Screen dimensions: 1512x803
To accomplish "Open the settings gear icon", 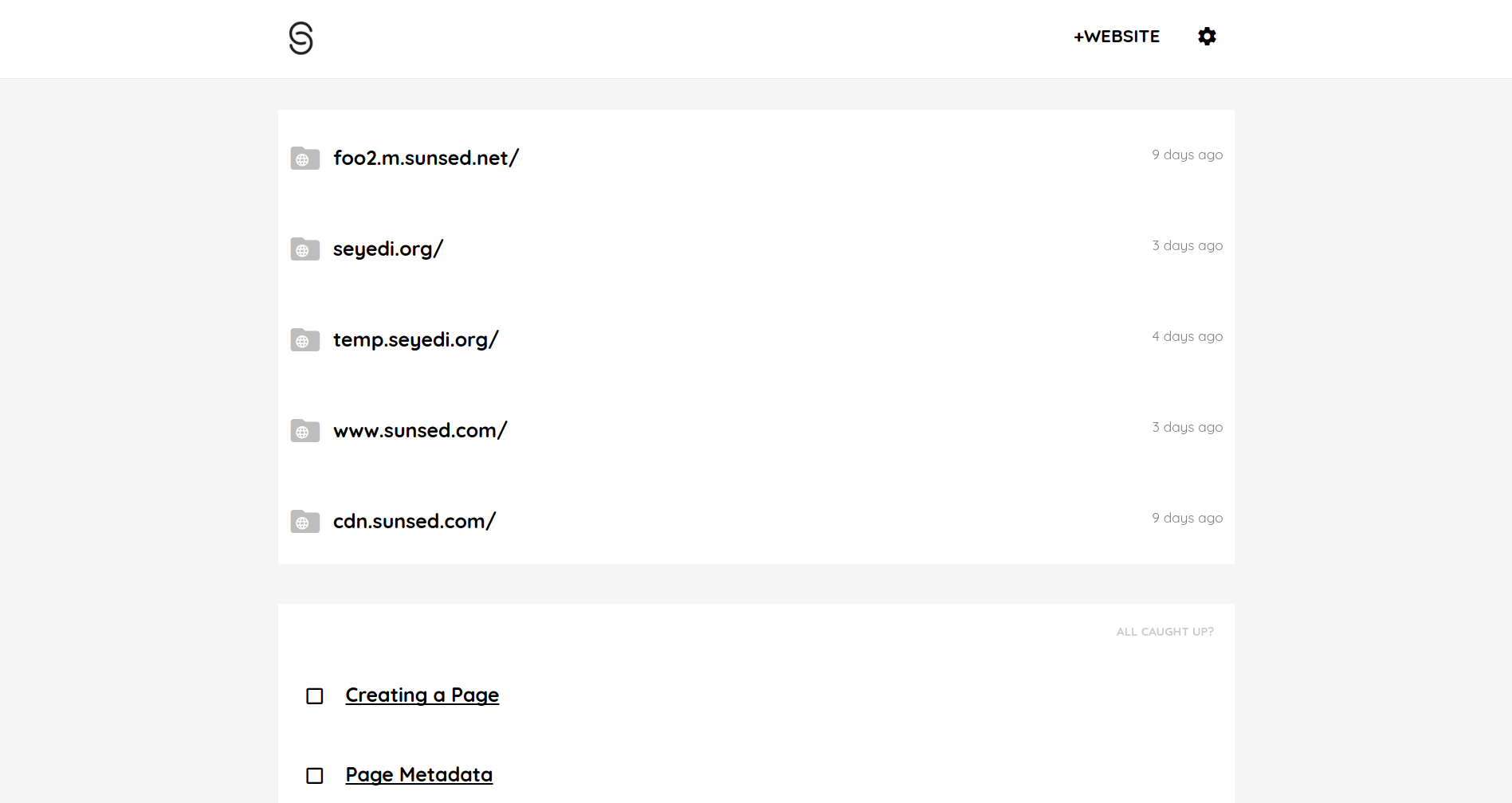I will tap(1207, 37).
